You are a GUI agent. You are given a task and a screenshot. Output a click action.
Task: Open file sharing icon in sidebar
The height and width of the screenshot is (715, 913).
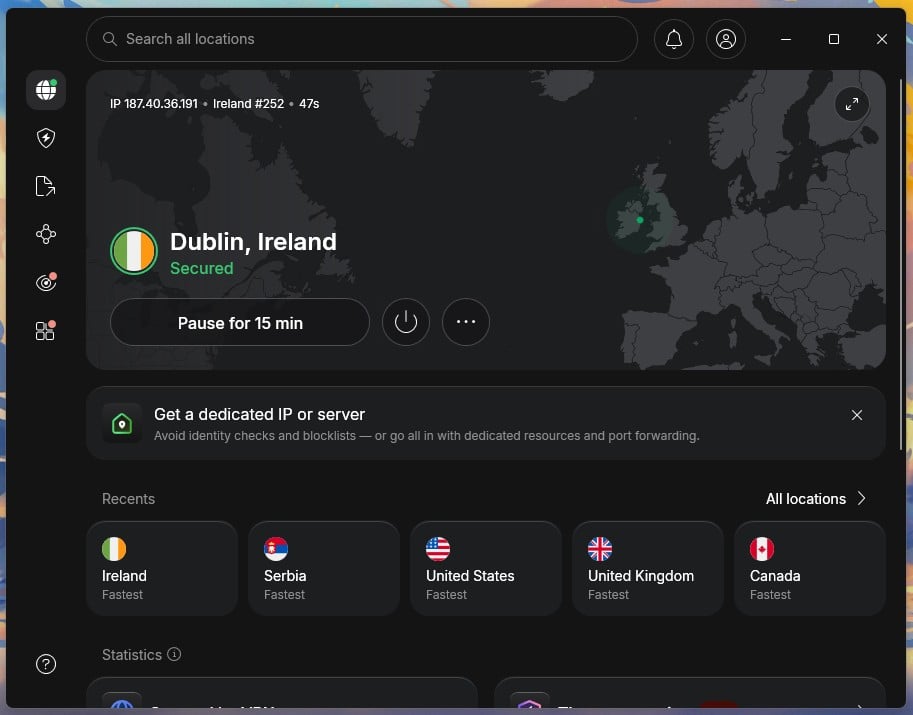(45, 186)
